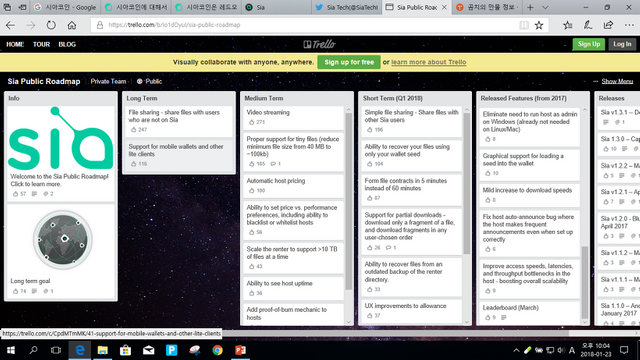Show tab previews chevron
The height and width of the screenshot is (360, 640).
click(x=545, y=7)
